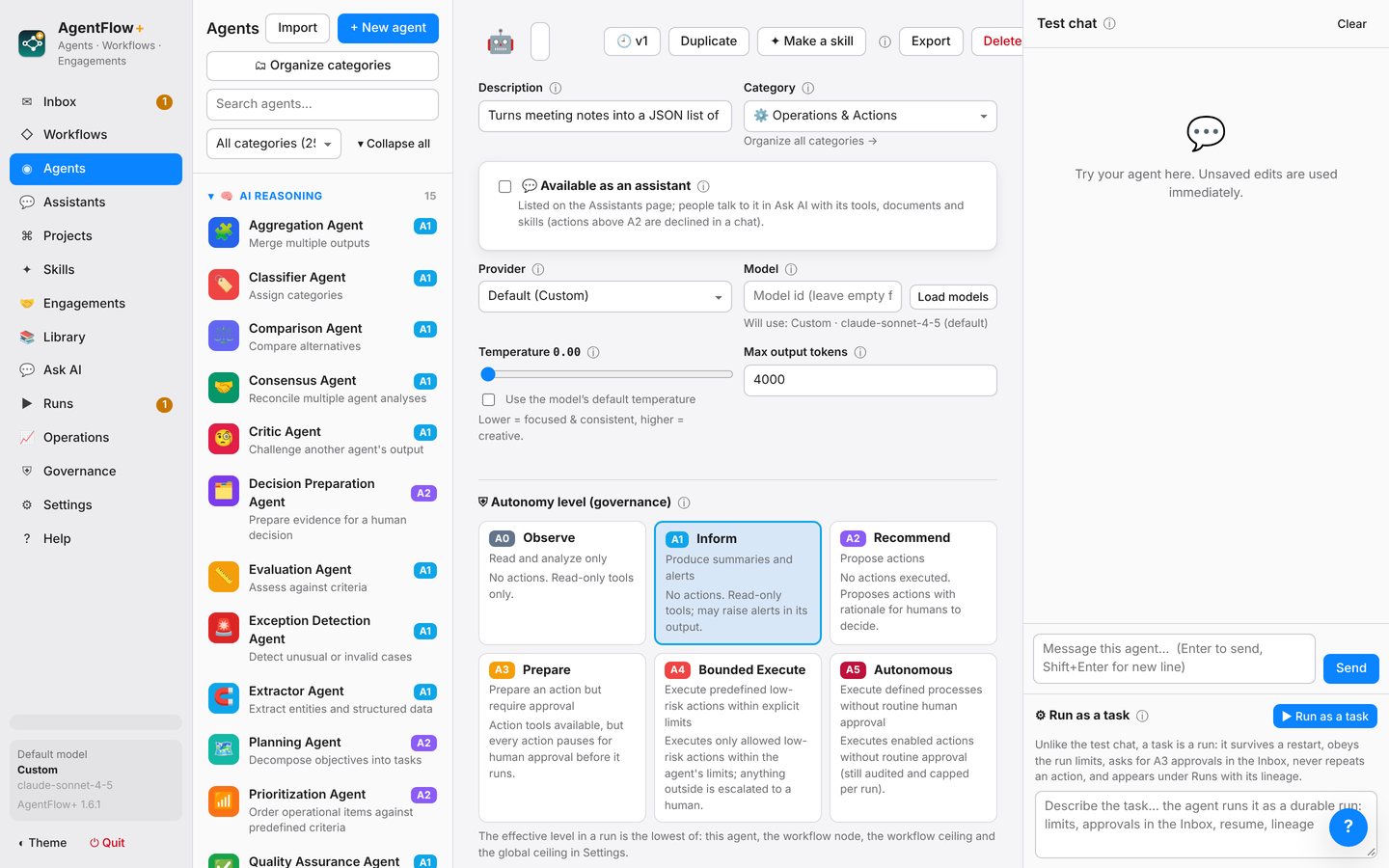This screenshot has width=1389, height=868.
Task: Enable the Available as an assistant checkbox
Action: click(x=504, y=186)
